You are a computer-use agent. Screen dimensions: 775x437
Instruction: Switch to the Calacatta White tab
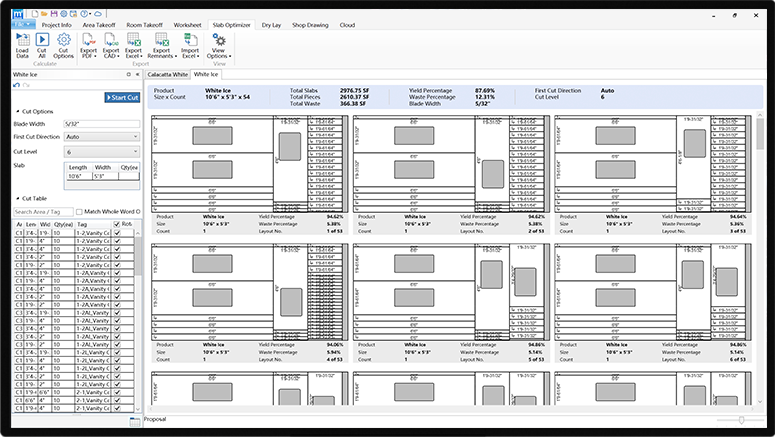click(167, 74)
